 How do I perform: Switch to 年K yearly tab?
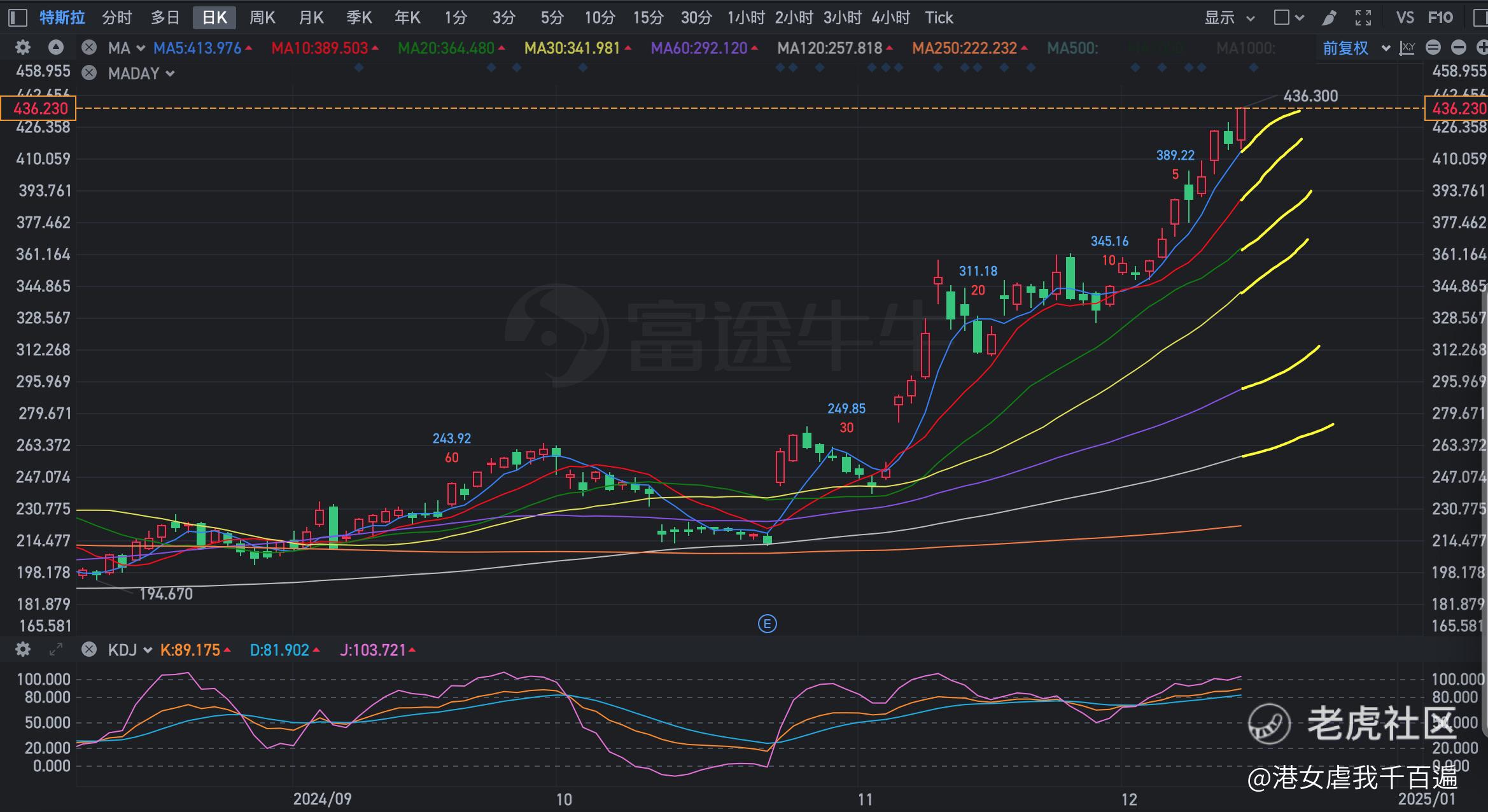coord(407,18)
